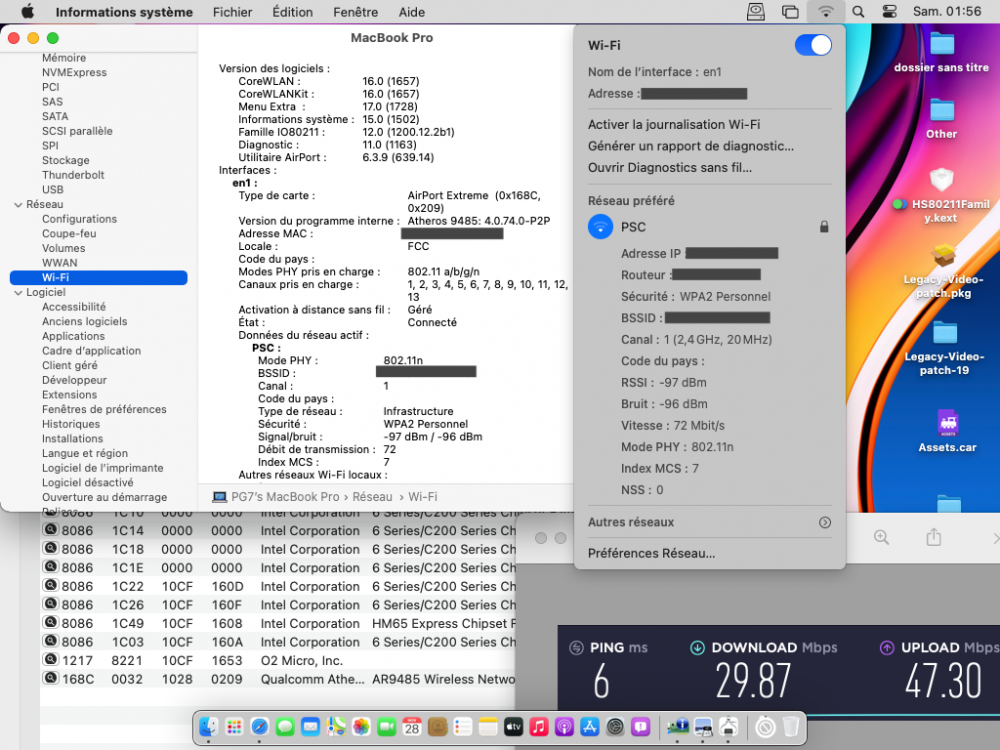Select dossier sans titre desktop folder
This screenshot has width=1000, height=750.
941,52
